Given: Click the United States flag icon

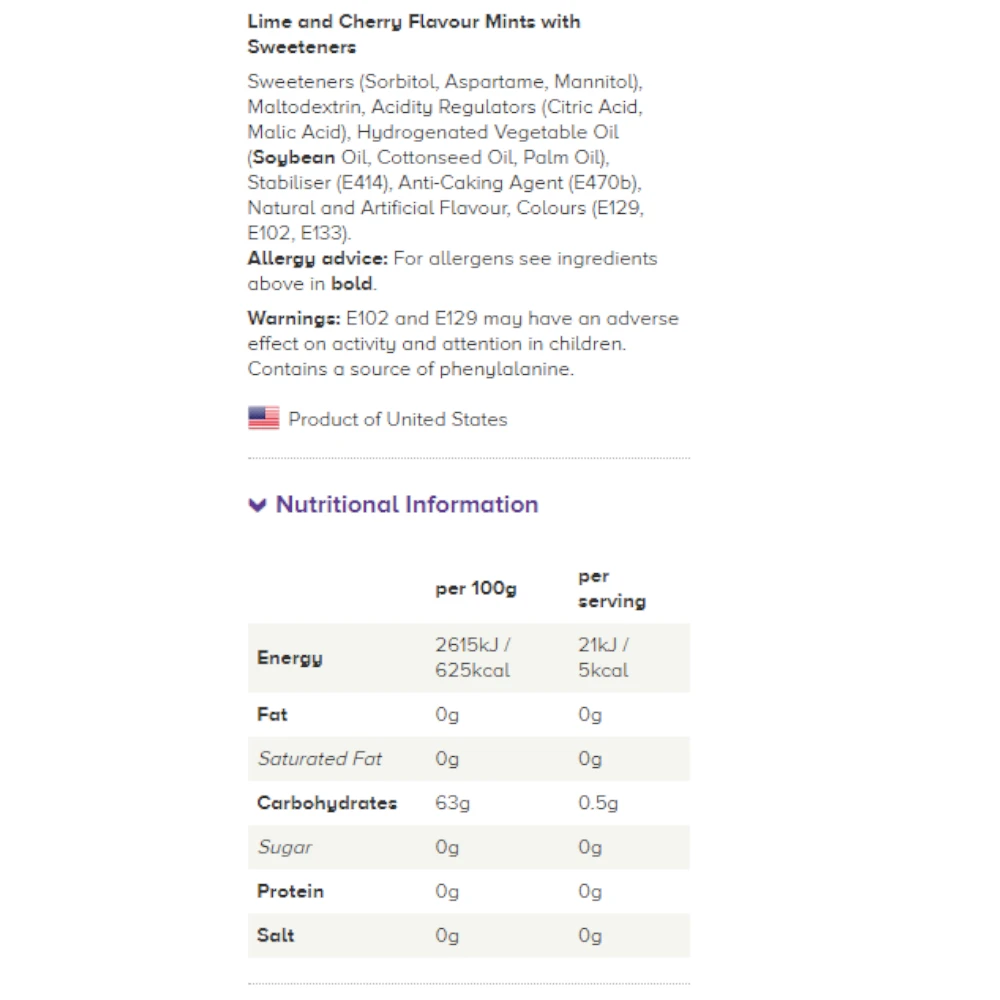Looking at the screenshot, I should (264, 419).
